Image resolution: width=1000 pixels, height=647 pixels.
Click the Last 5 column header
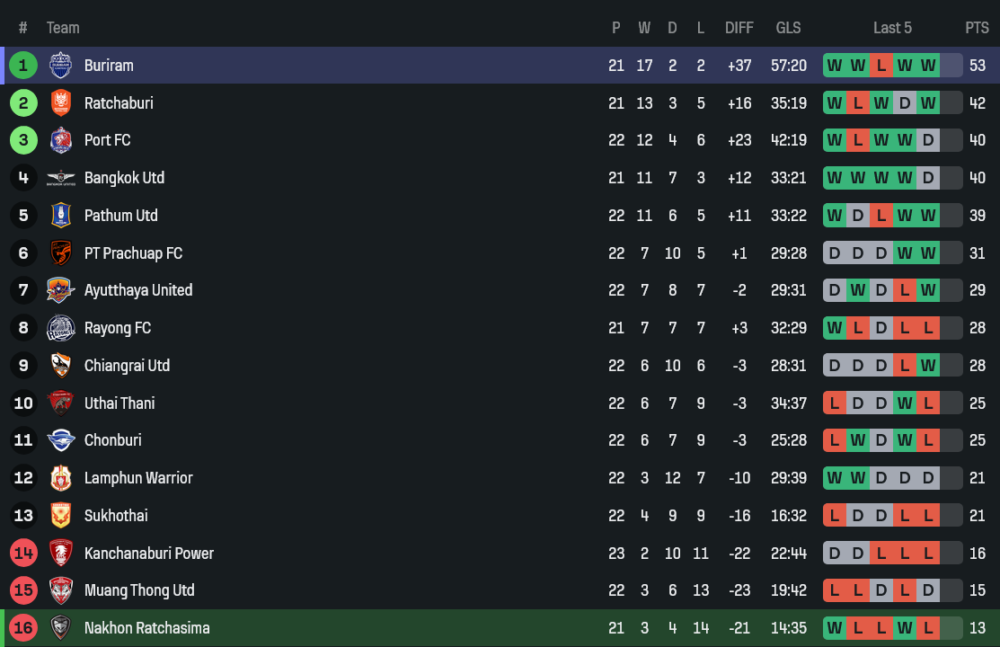(x=892, y=28)
